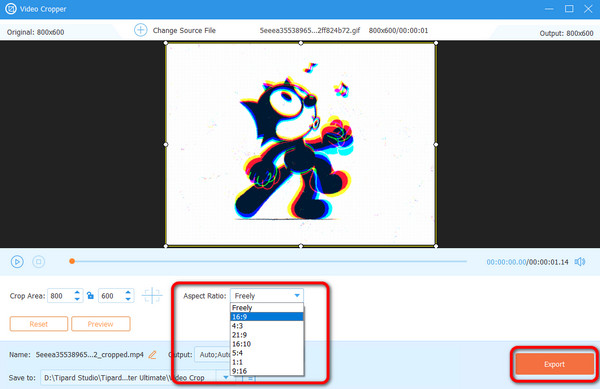Click the orange playback progress handle
The image size is (600, 389).
click(72, 261)
